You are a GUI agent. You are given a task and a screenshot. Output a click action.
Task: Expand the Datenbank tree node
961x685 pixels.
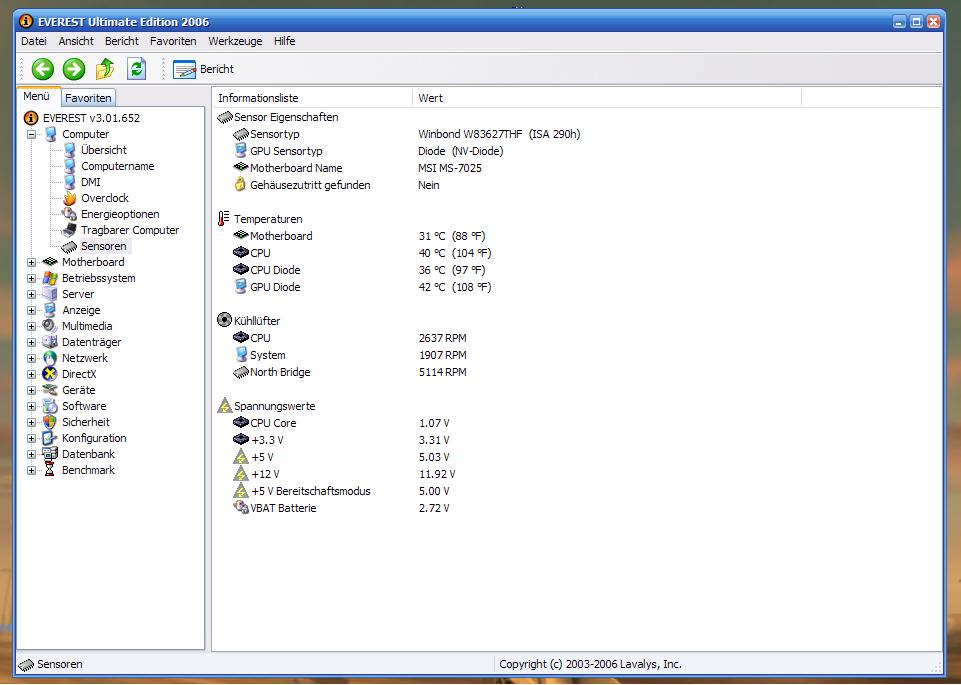[x=31, y=454]
